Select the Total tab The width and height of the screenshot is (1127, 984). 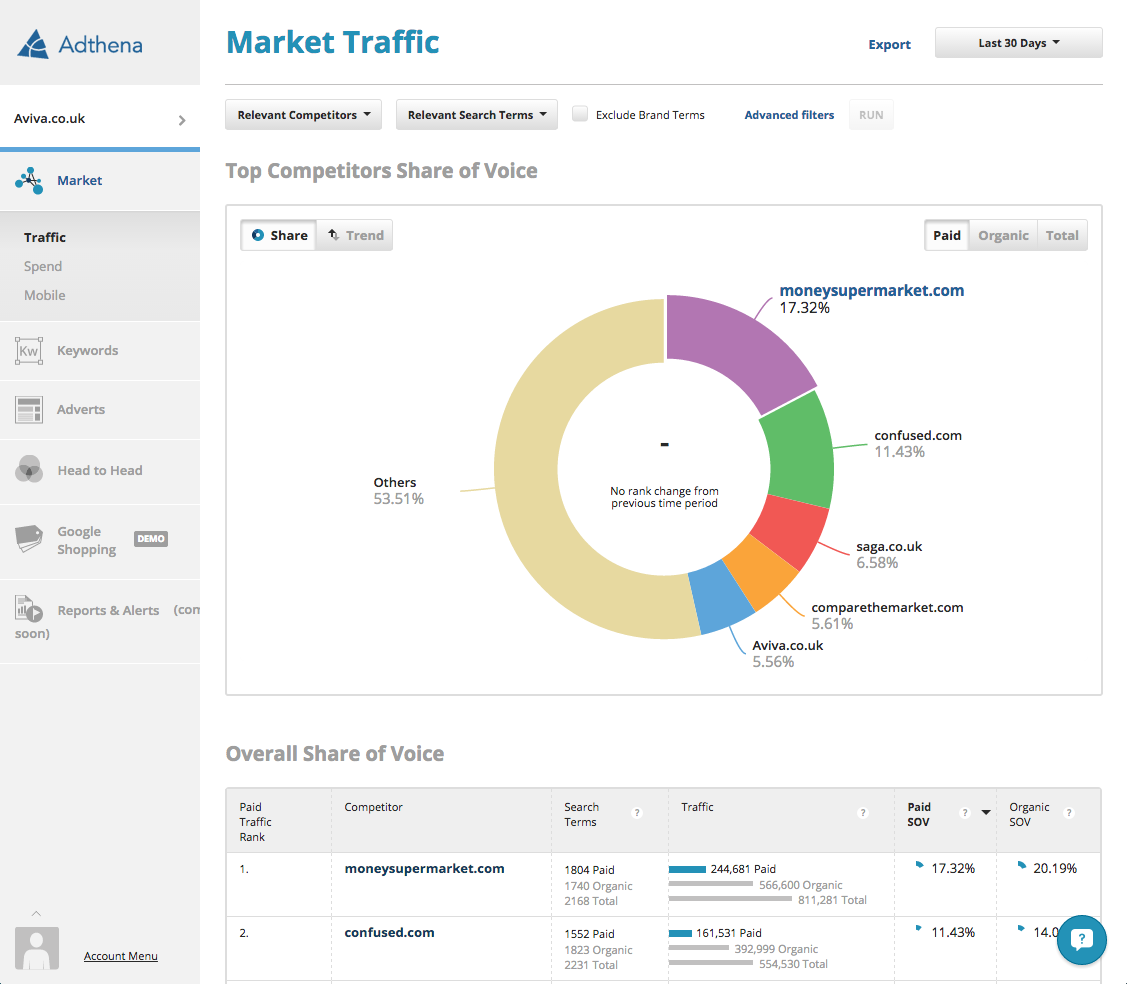pos(1062,235)
